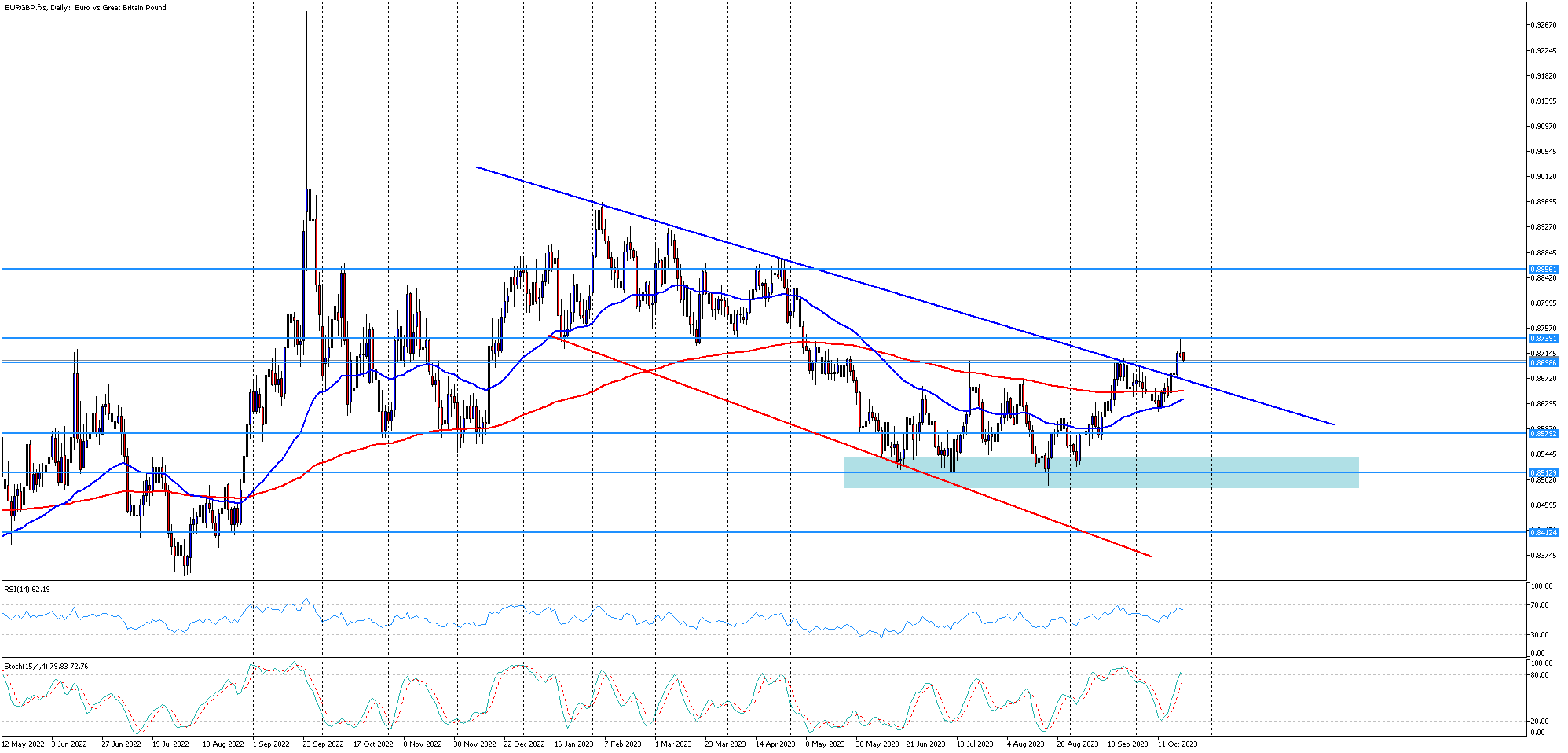
Task: Select the 23 Sep 2022 date label
Action: [323, 744]
